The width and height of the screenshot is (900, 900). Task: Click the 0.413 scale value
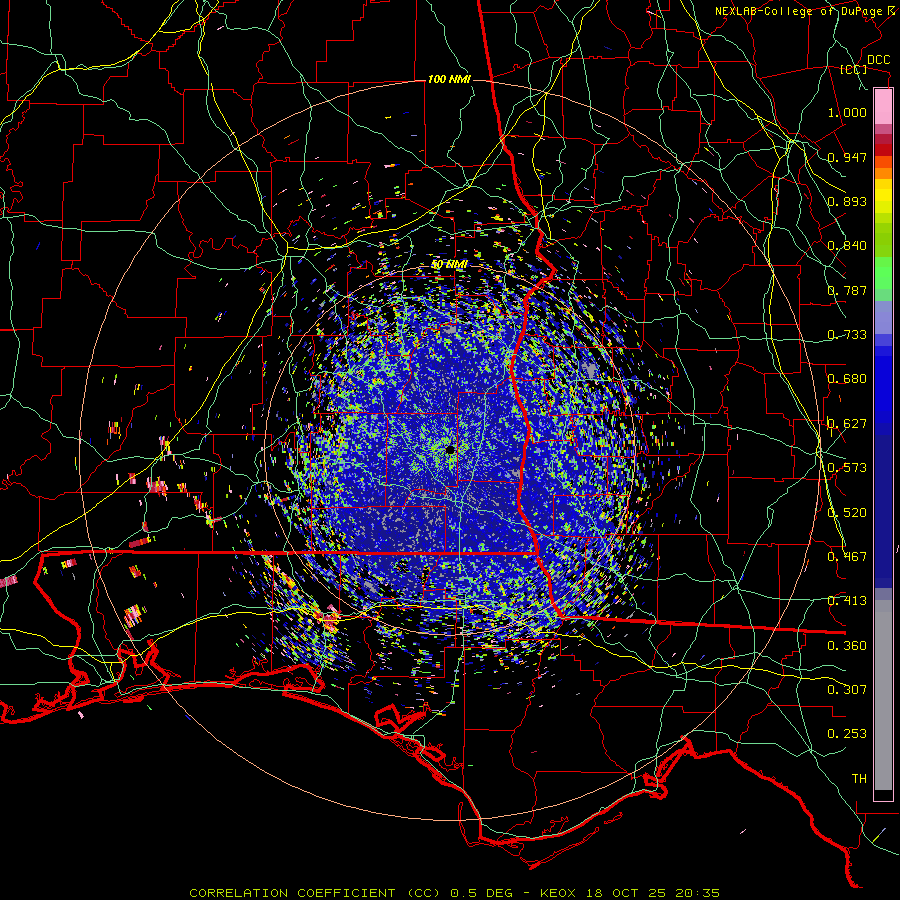click(847, 601)
